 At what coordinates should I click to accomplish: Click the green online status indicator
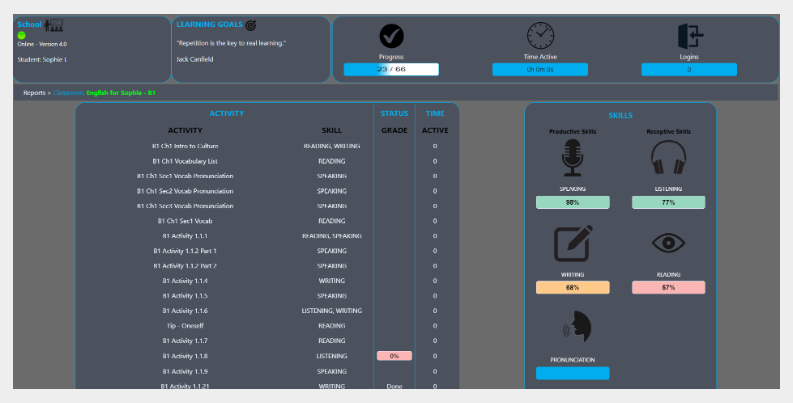tap(22, 35)
